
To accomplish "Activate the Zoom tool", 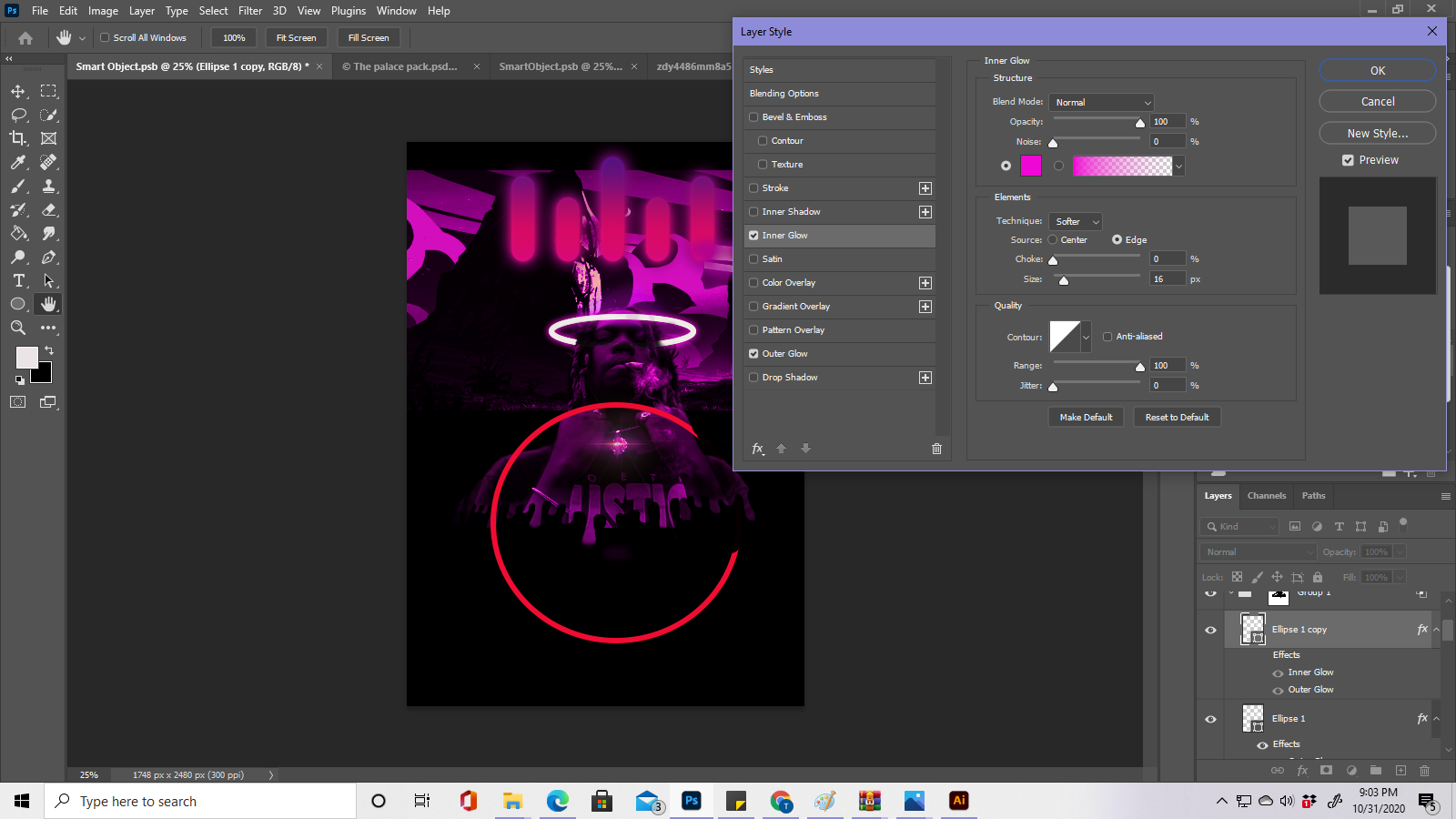I will click(x=18, y=328).
